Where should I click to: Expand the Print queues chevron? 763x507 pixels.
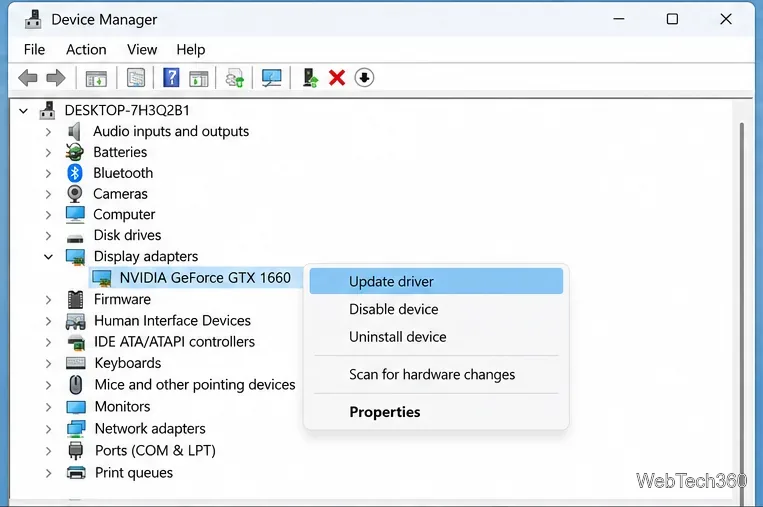pyautogui.click(x=48, y=473)
